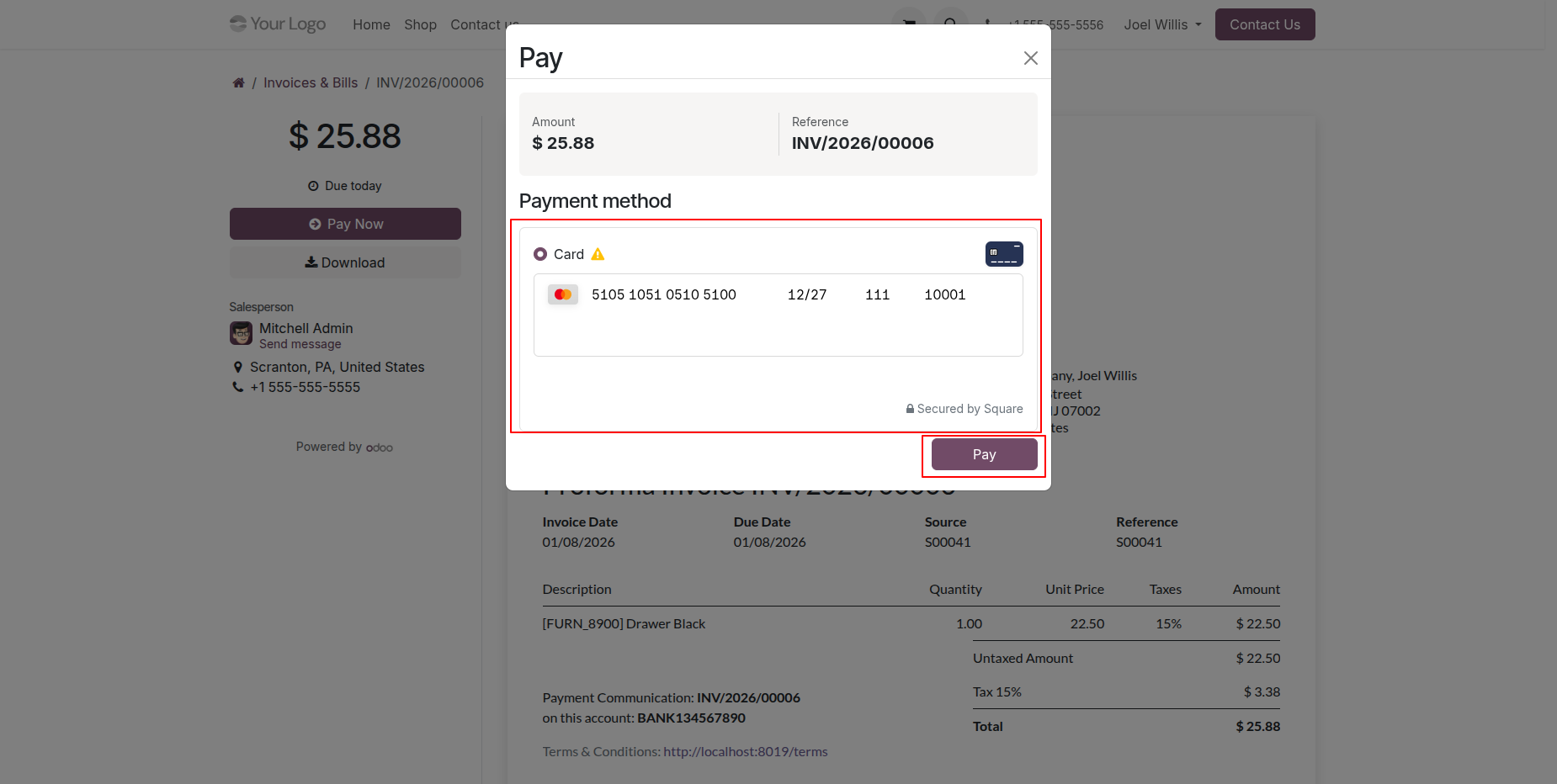Click the Your Logo image
This screenshot has width=1557, height=784.
(x=278, y=24)
